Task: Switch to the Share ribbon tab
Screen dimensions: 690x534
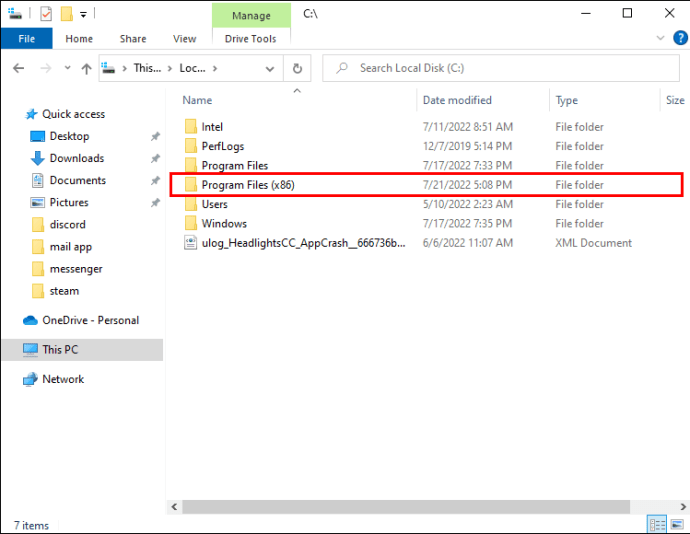Action: click(133, 39)
